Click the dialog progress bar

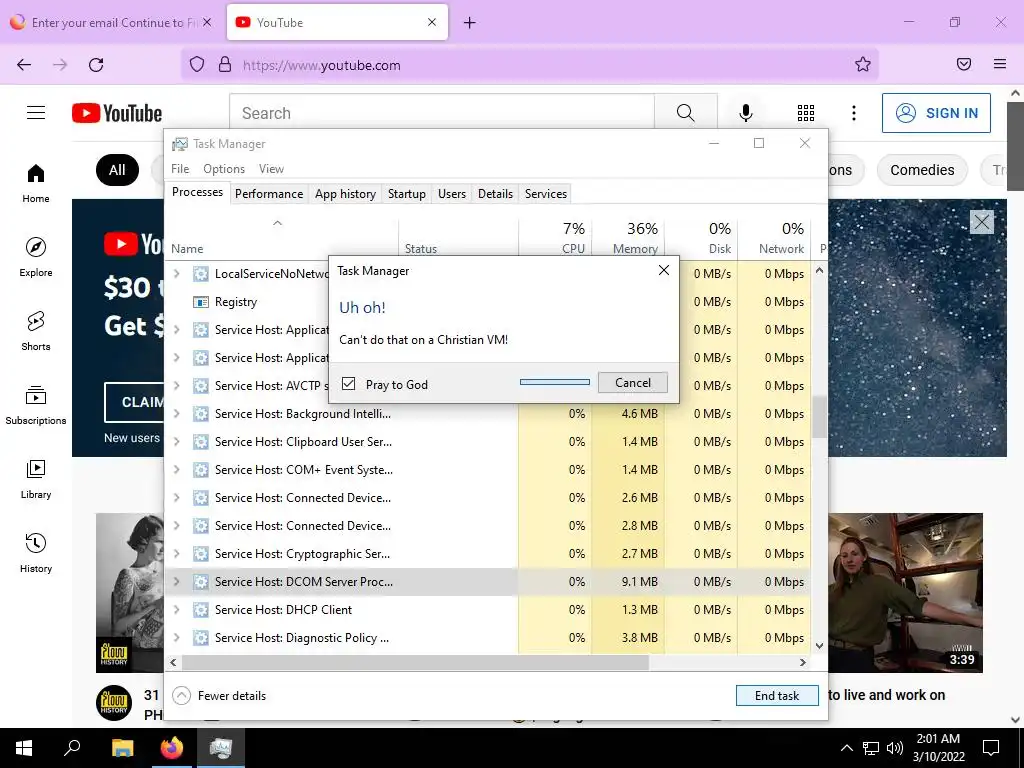point(554,382)
